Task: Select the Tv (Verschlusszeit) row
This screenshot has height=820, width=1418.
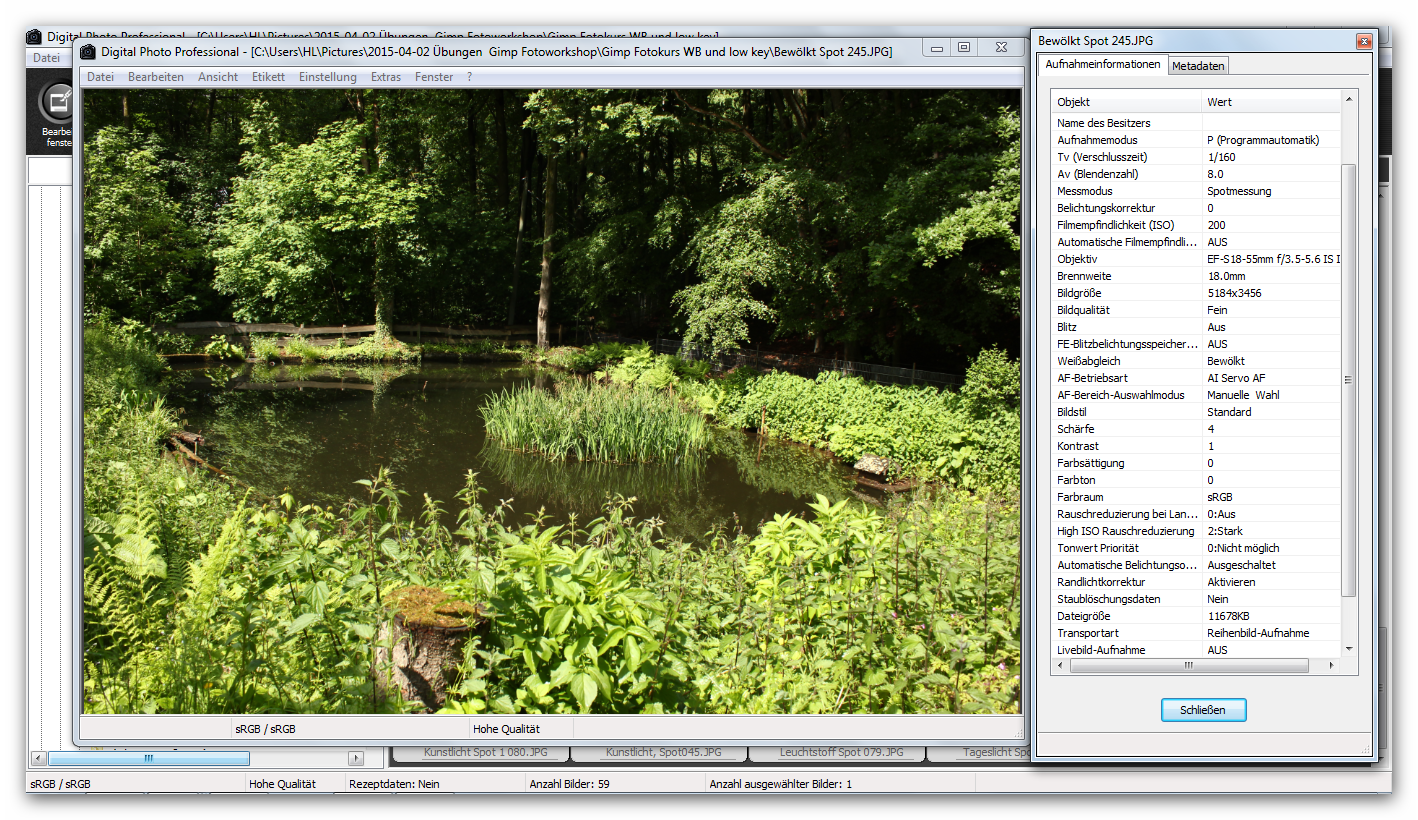Action: pyautogui.click(x=1195, y=157)
